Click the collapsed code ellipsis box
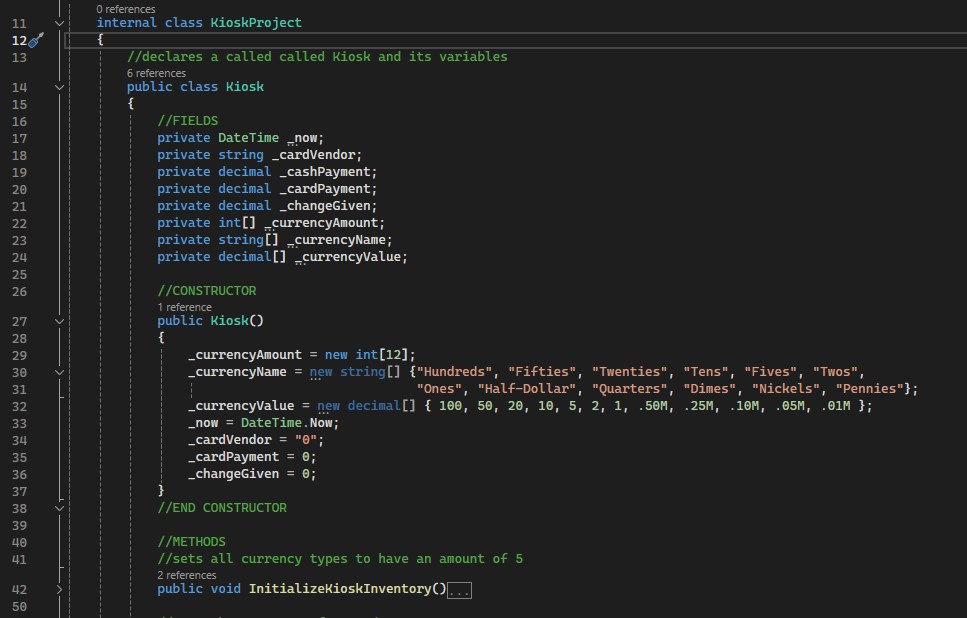The height and width of the screenshot is (618, 967). tap(459, 590)
